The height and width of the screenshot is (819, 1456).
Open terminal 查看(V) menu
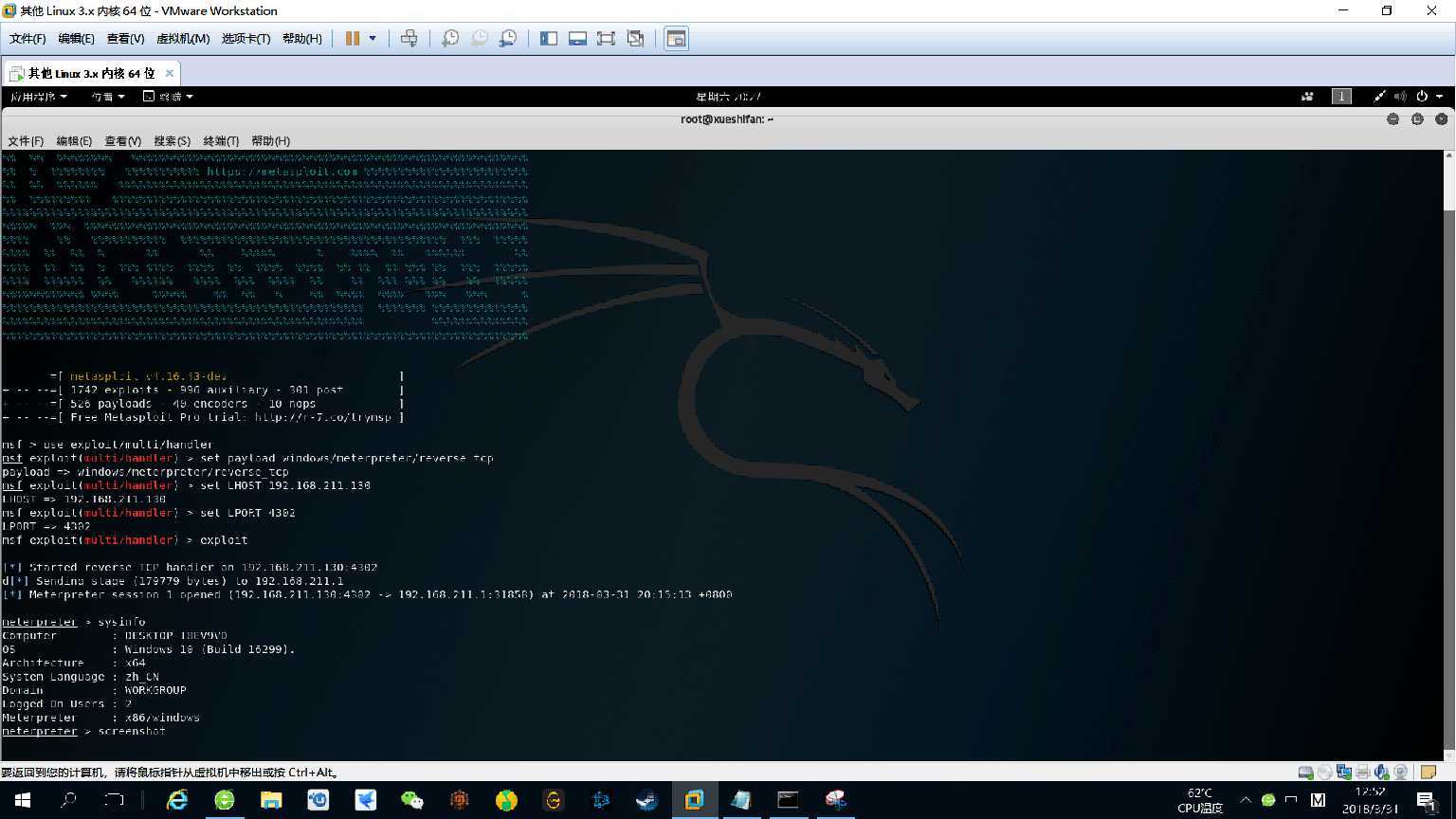tap(122, 141)
